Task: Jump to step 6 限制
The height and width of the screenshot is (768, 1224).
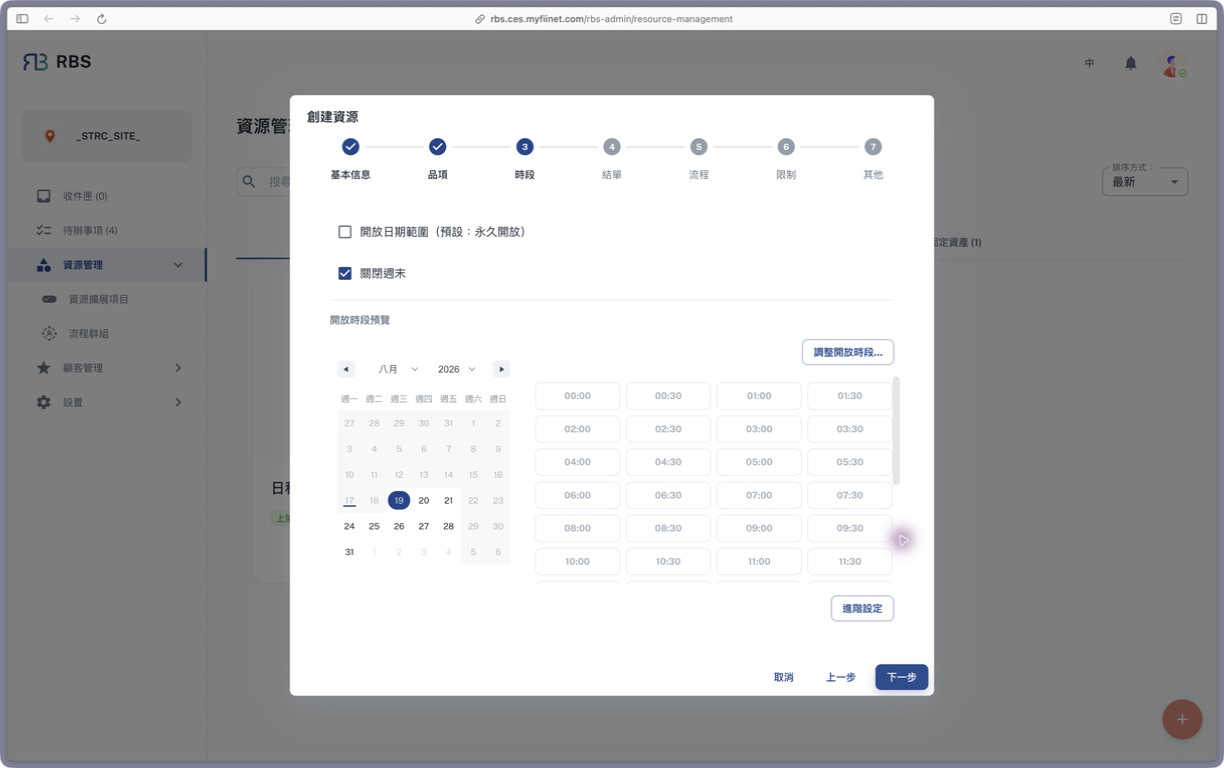Action: click(x=785, y=158)
